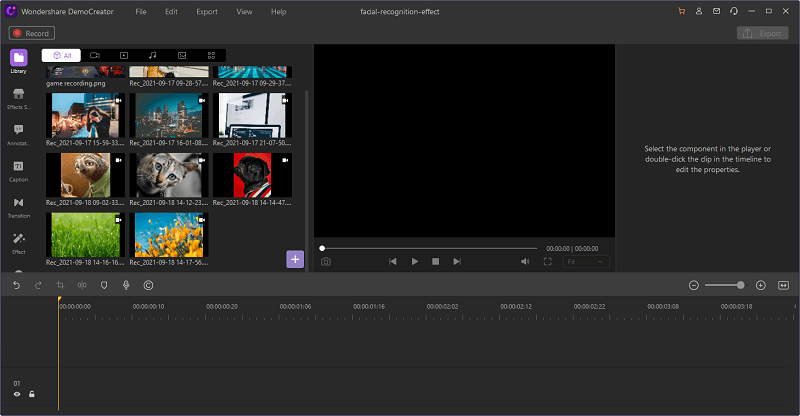Image resolution: width=800 pixels, height=416 pixels.
Task: Toggle lock on track 01
Action: [x=32, y=394]
